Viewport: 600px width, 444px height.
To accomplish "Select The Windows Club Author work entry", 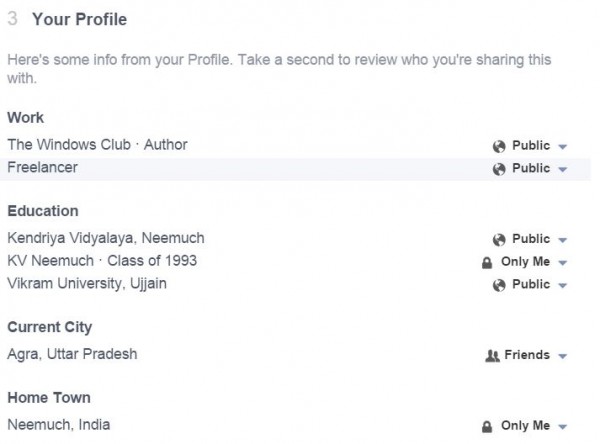I will pyautogui.click(x=97, y=145).
